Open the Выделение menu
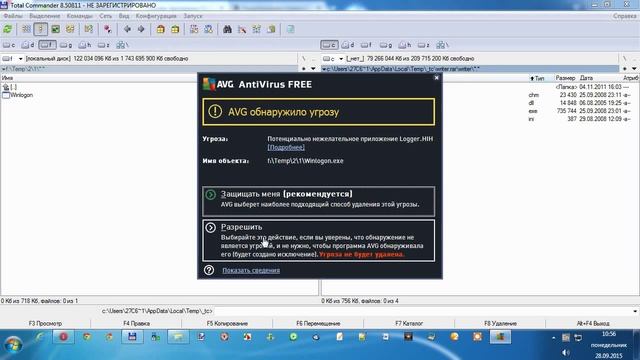The width and height of the screenshot is (640, 360). point(44,16)
